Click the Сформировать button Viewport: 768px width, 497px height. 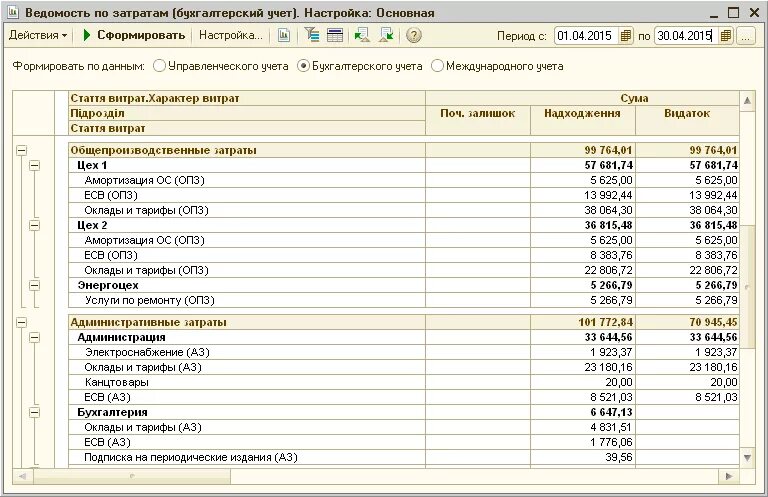click(x=134, y=35)
